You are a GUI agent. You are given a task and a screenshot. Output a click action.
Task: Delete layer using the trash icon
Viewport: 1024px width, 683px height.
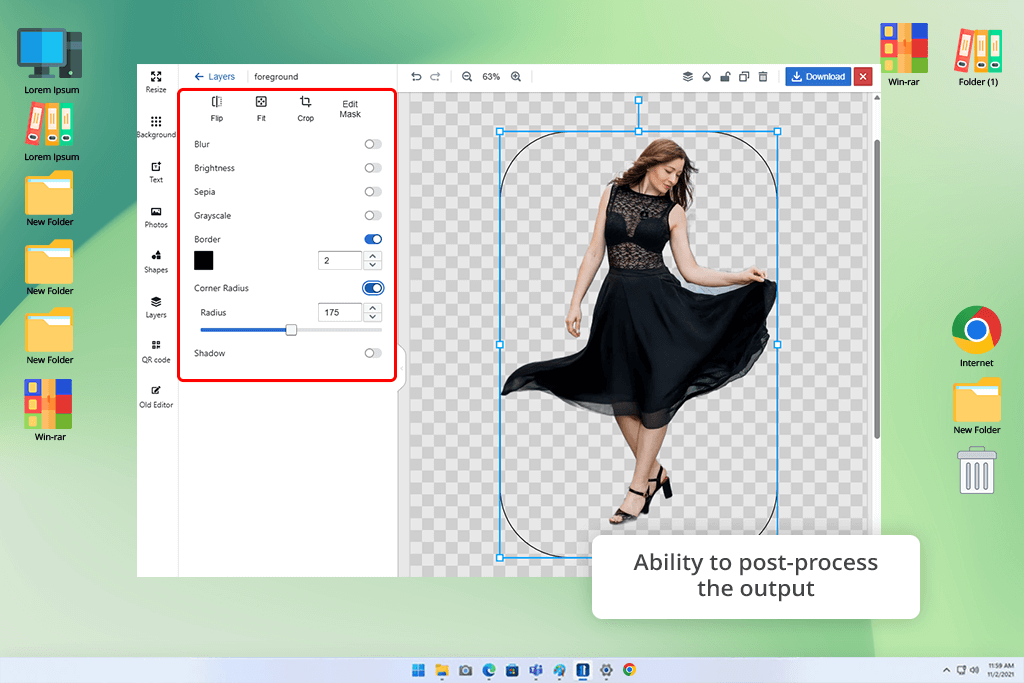[763, 76]
